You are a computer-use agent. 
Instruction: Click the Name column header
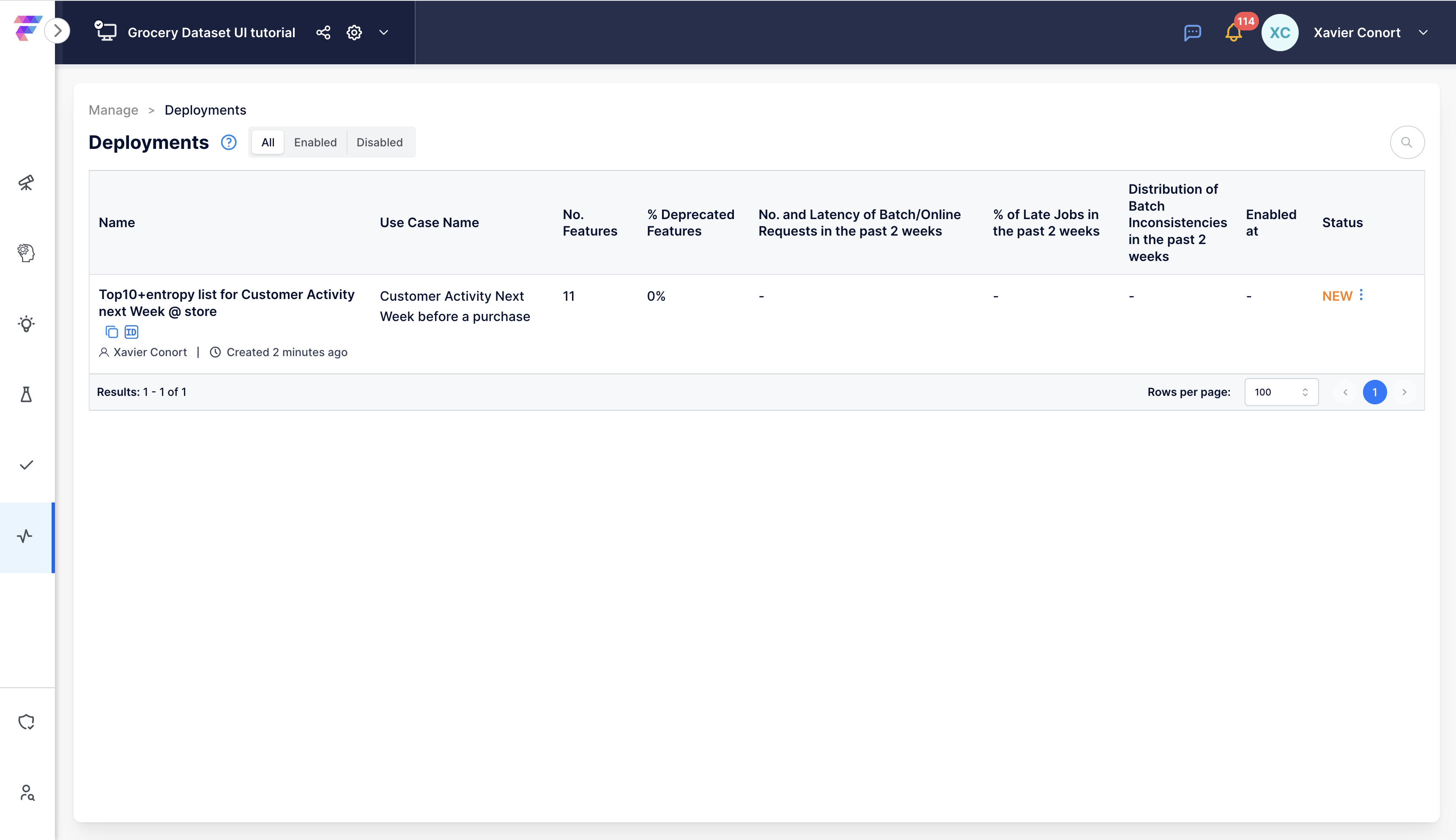[117, 223]
